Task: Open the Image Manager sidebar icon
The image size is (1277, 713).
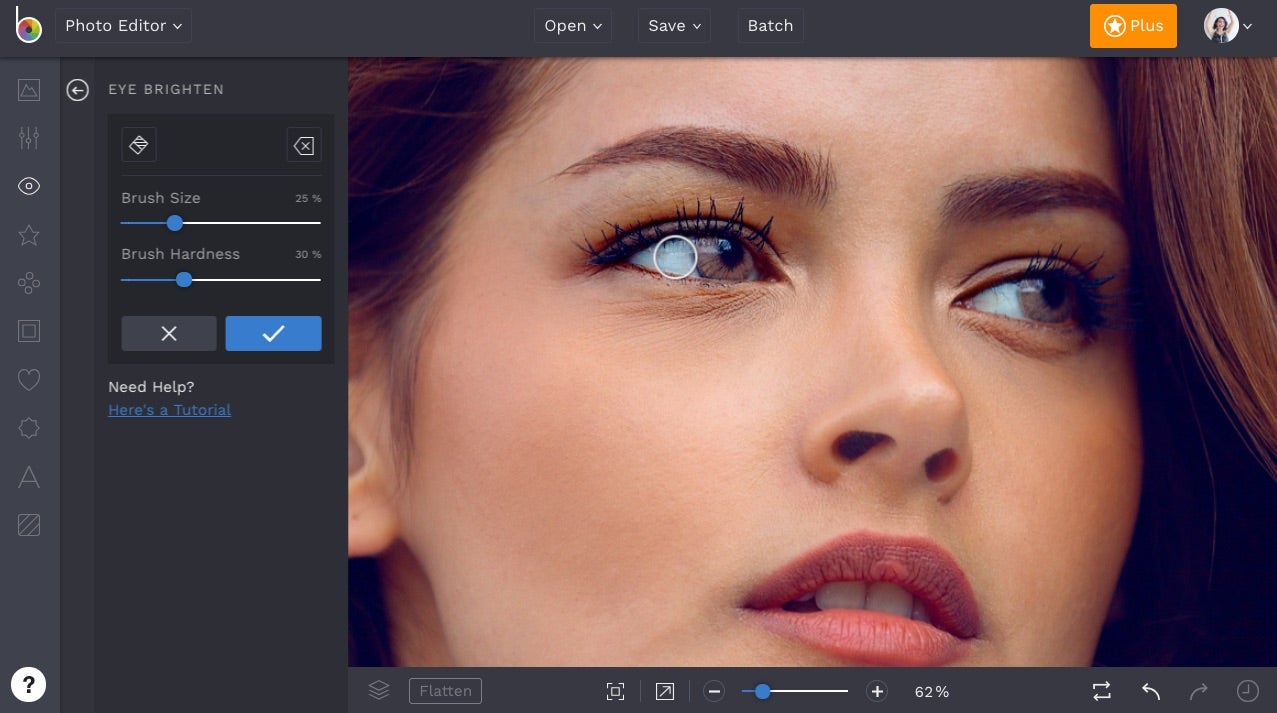Action: tap(29, 90)
